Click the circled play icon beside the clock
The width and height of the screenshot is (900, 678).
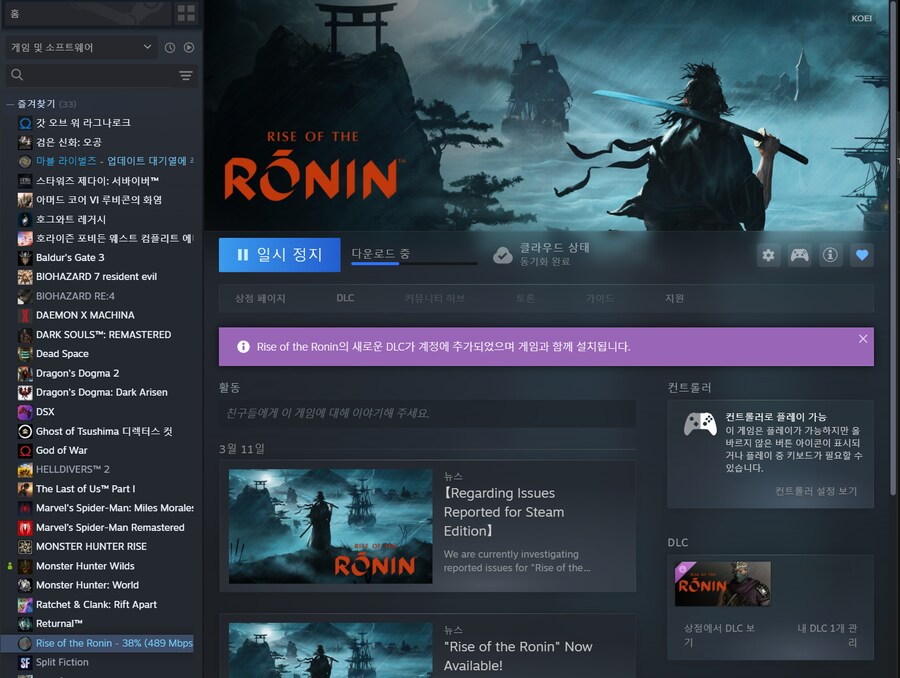click(188, 47)
